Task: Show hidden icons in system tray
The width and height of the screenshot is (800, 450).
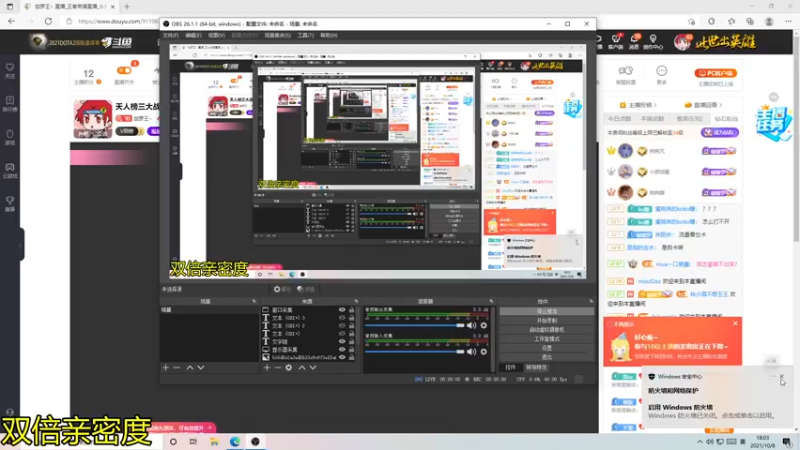Action: coord(699,442)
